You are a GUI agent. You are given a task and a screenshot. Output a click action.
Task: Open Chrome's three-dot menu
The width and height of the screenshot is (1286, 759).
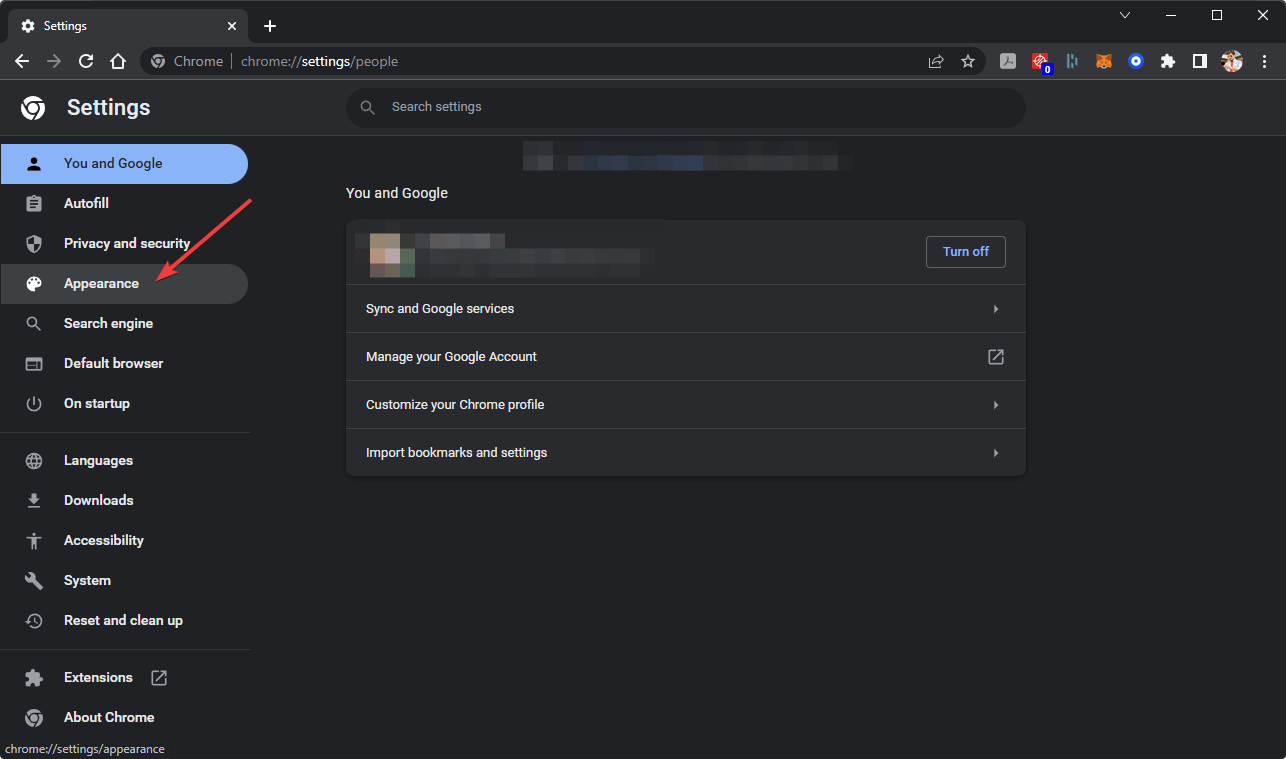pos(1264,61)
